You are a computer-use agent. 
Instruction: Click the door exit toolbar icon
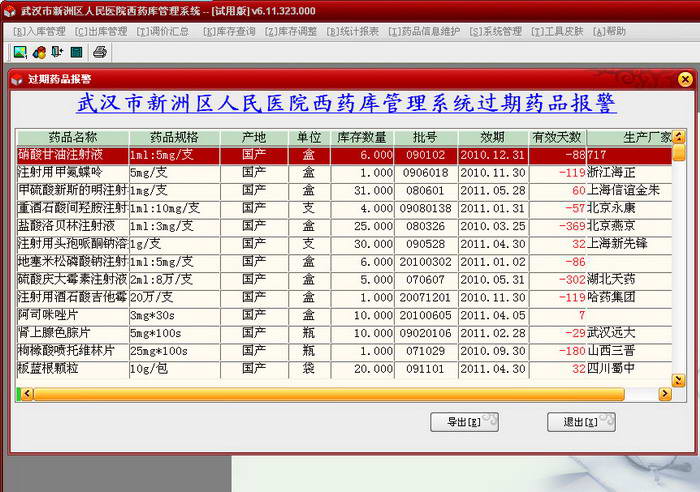pyautogui.click(x=57, y=52)
